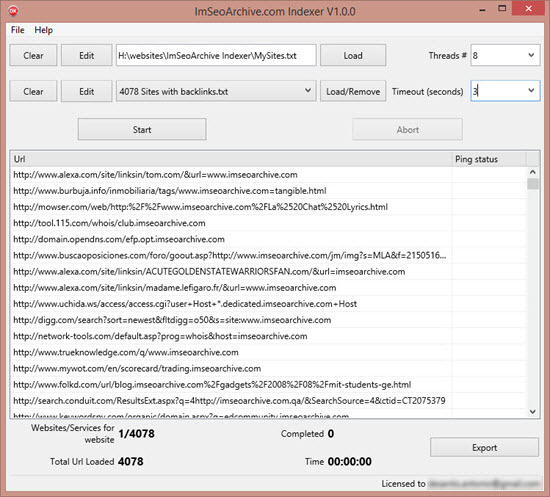Expand the Threads # dropdown arrow
550x497 pixels.
(x=531, y=55)
